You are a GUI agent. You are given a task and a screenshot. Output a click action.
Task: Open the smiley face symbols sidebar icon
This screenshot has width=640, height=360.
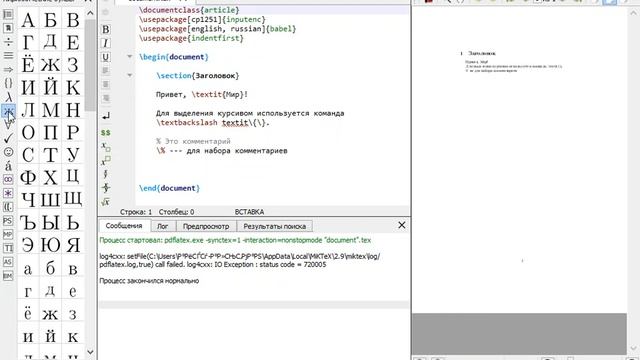(8, 152)
